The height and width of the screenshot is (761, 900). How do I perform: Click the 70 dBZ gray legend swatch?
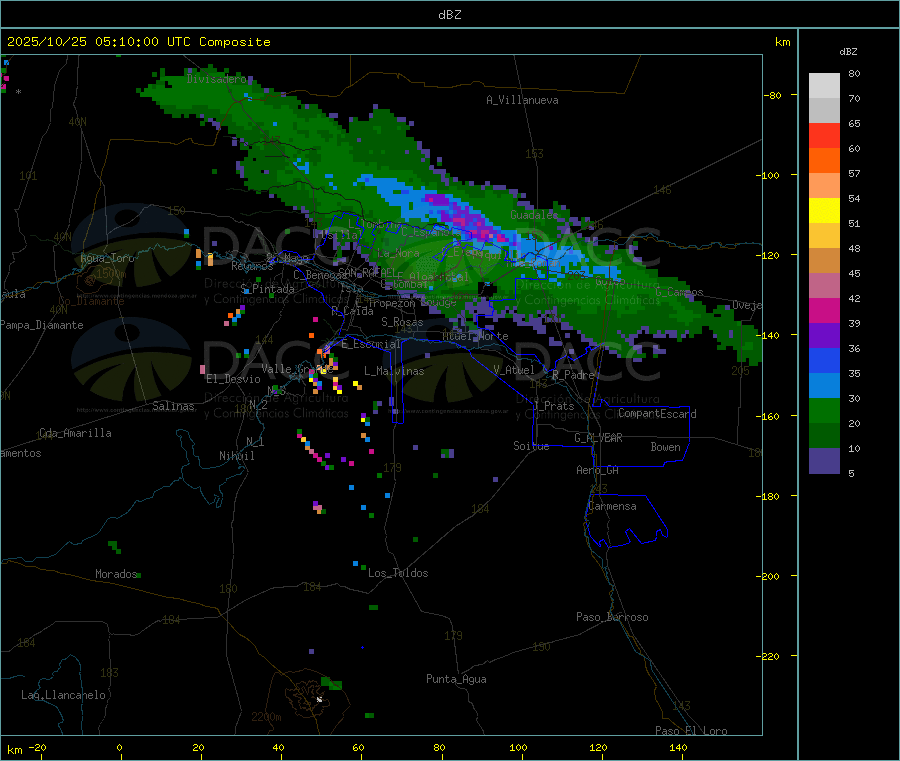(824, 111)
